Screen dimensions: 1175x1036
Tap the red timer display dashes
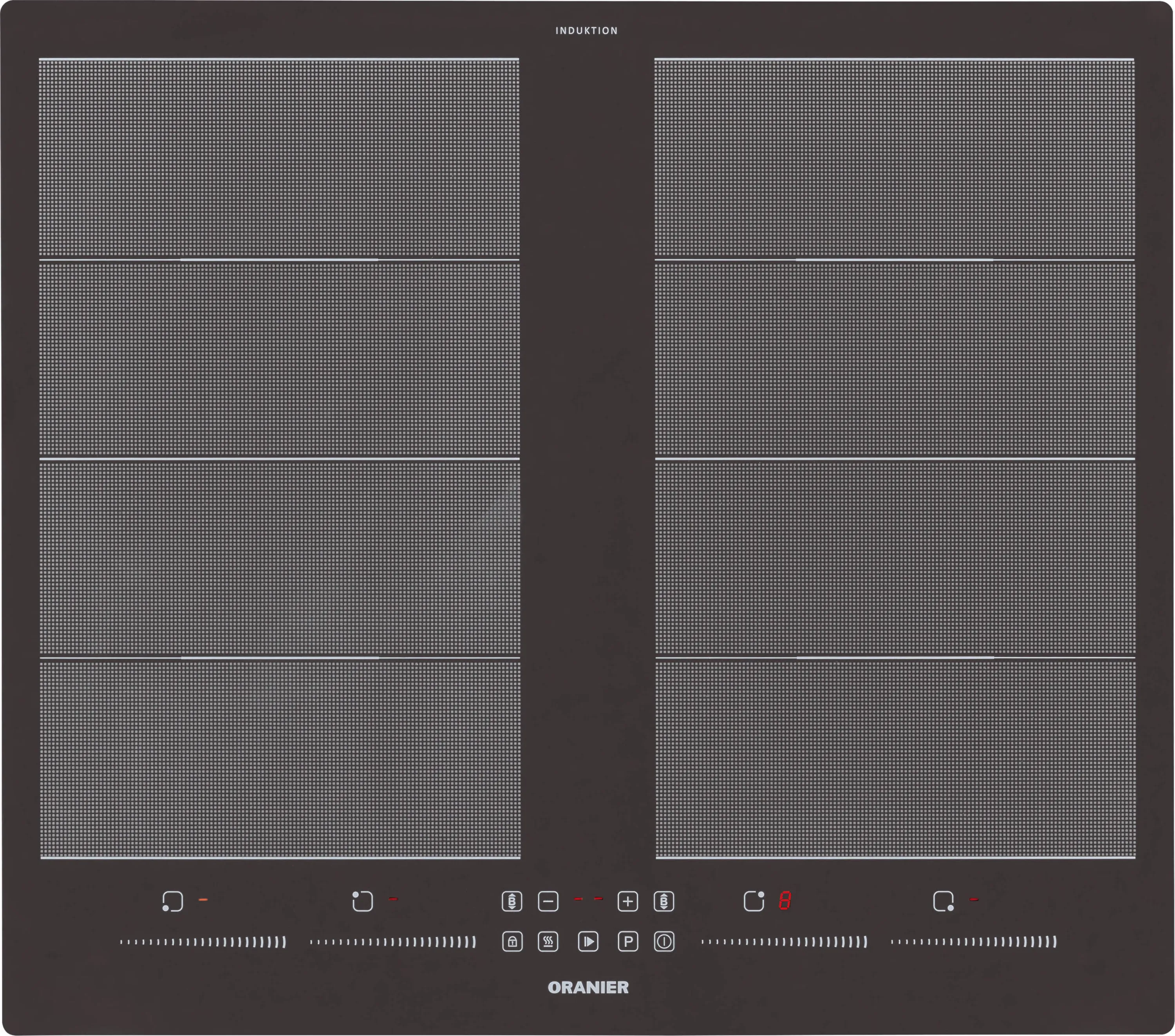588,899
